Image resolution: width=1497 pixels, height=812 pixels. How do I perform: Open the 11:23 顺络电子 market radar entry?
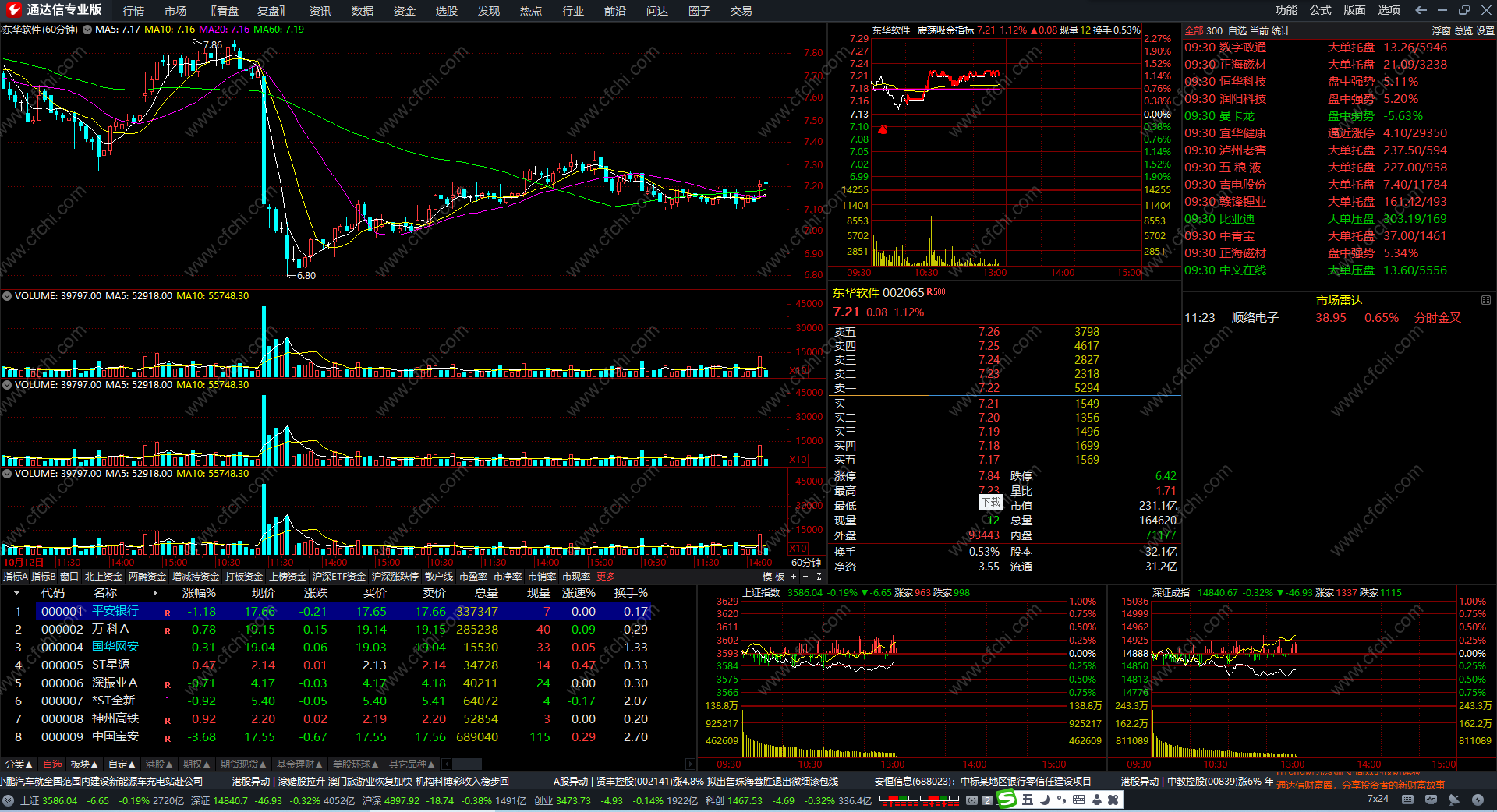[1339, 318]
